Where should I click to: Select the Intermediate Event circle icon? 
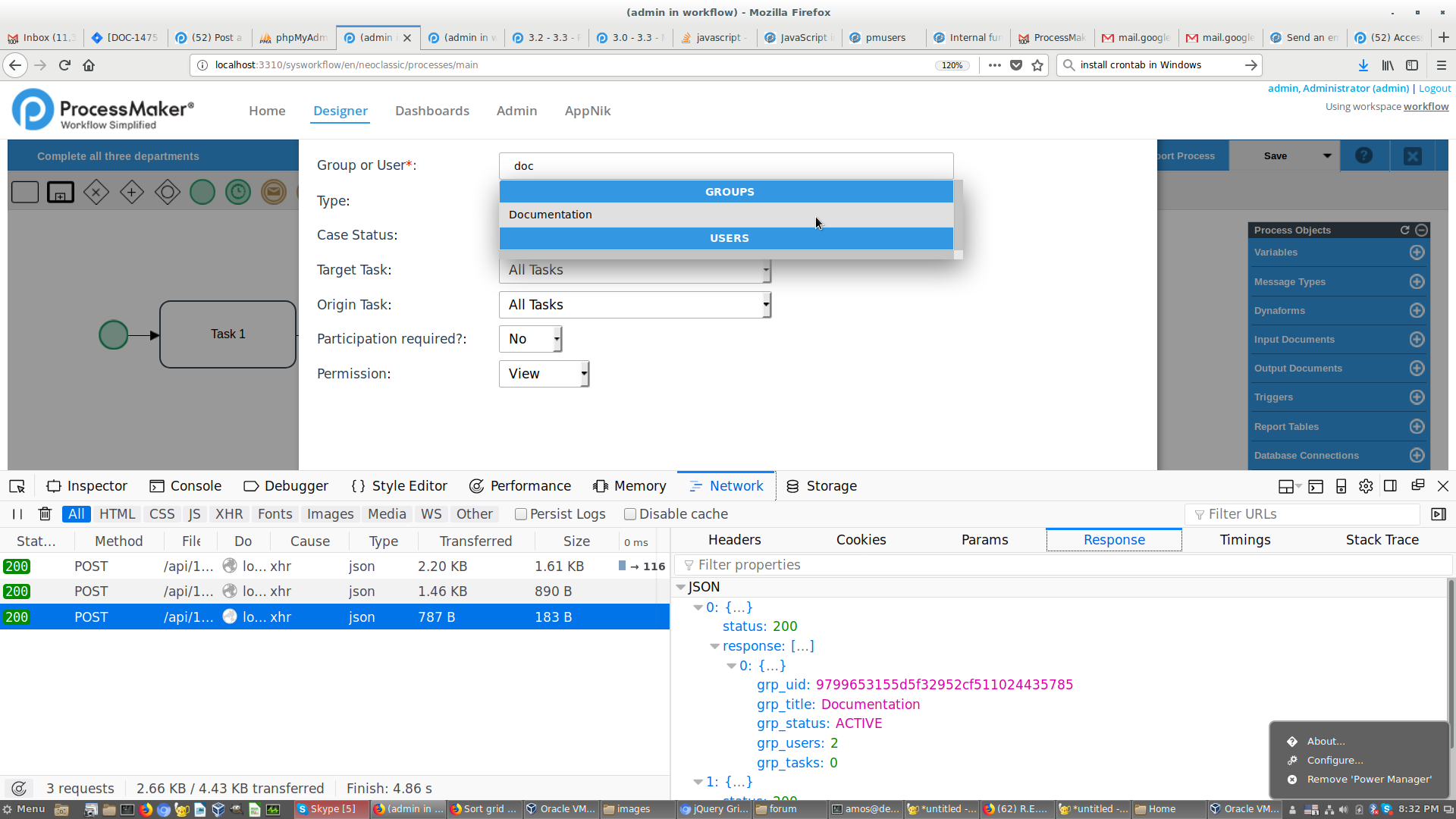coord(239,191)
